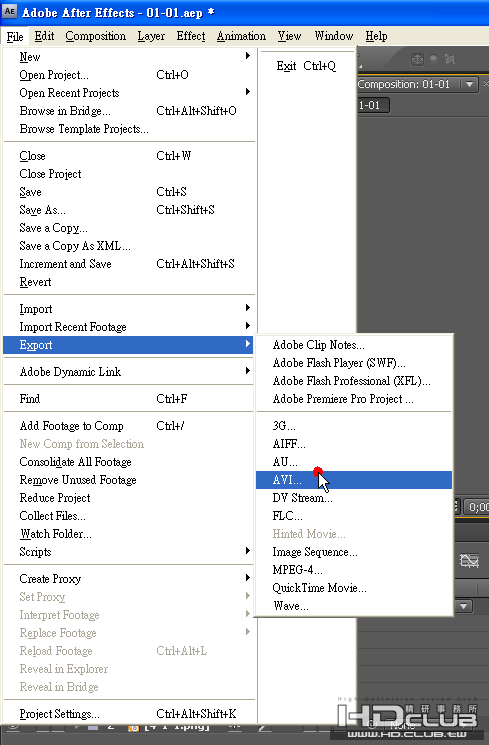Click the round sphere icon in the toolbar
489x745 pixels.
(433, 59)
